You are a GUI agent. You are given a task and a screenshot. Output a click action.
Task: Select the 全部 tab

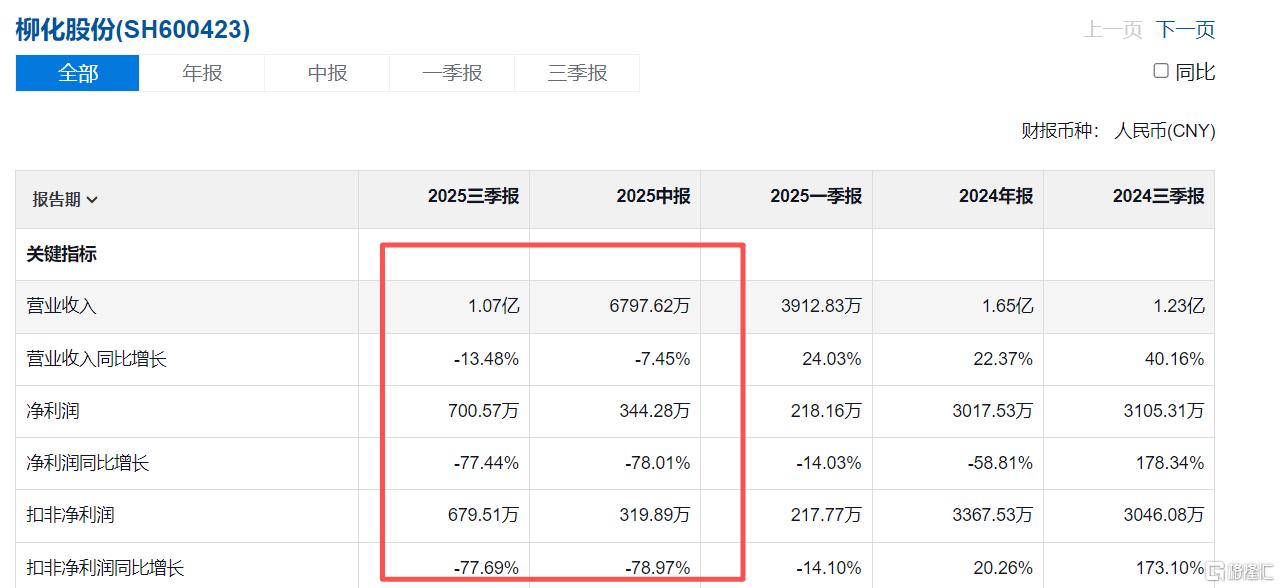pos(78,73)
